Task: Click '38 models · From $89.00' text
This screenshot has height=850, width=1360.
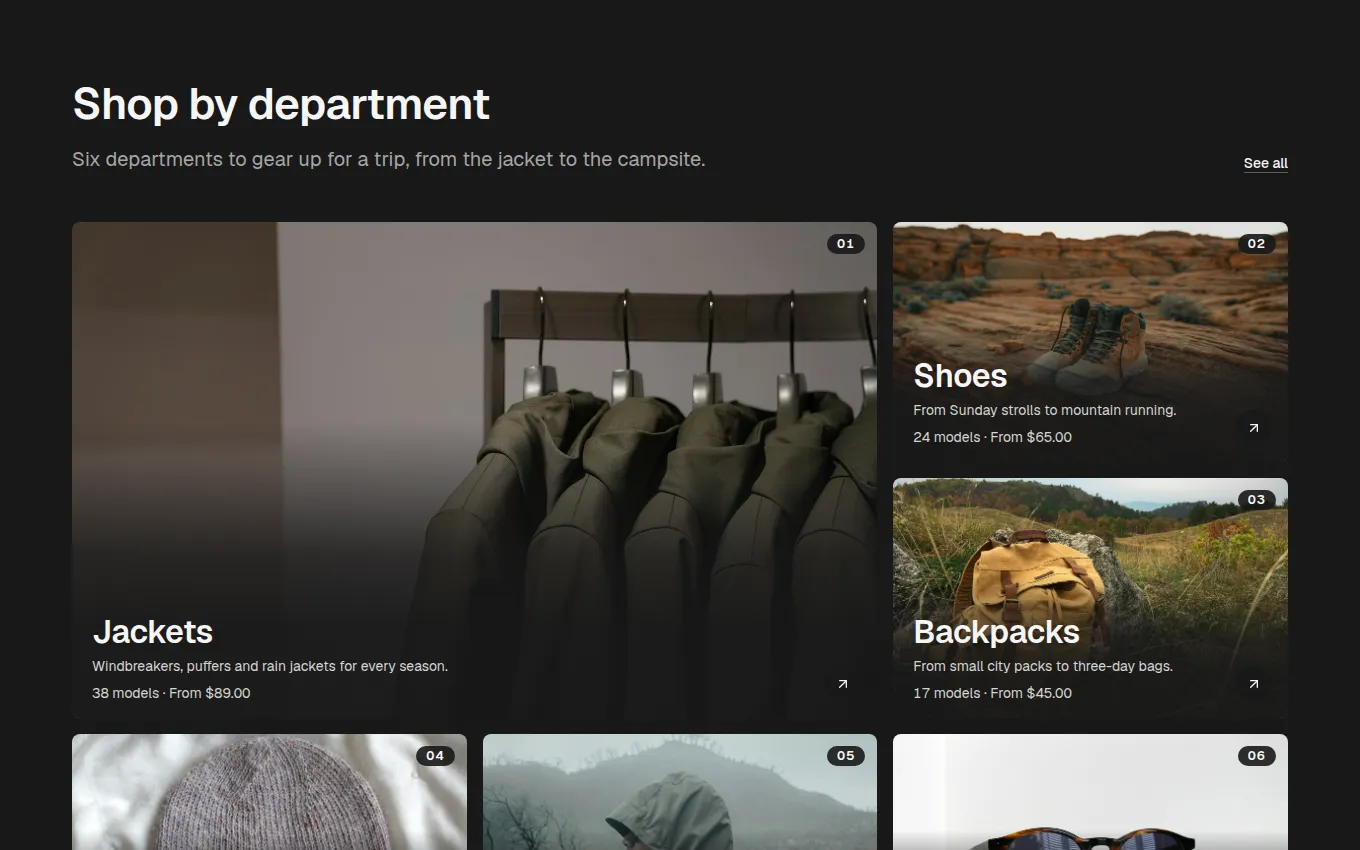Action: pos(171,693)
